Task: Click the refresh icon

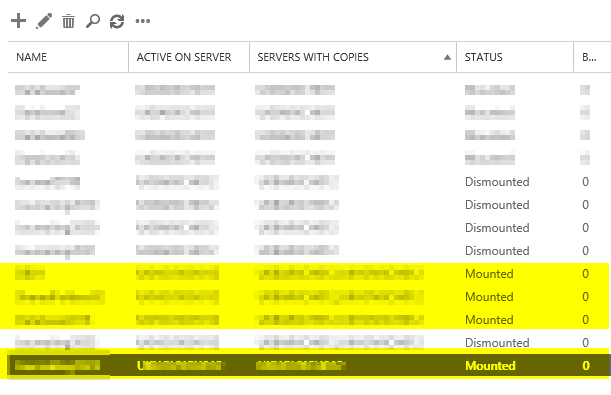Action: 117,21
